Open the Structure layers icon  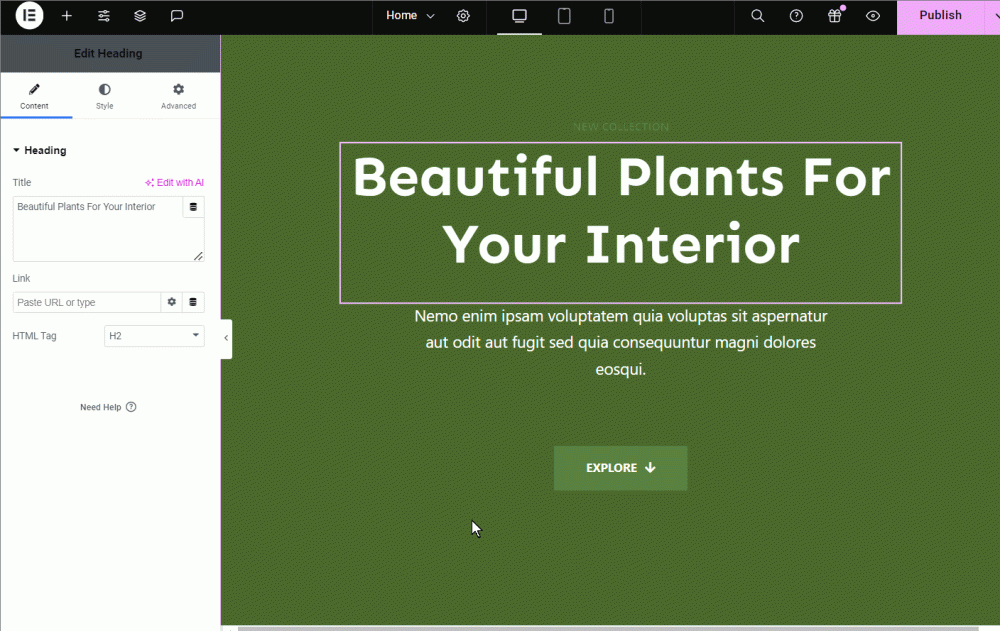140,16
